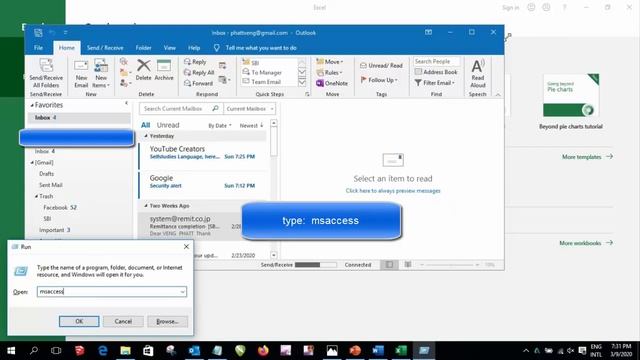Open Word from taskbar
The height and width of the screenshot is (360, 640).
(378, 351)
